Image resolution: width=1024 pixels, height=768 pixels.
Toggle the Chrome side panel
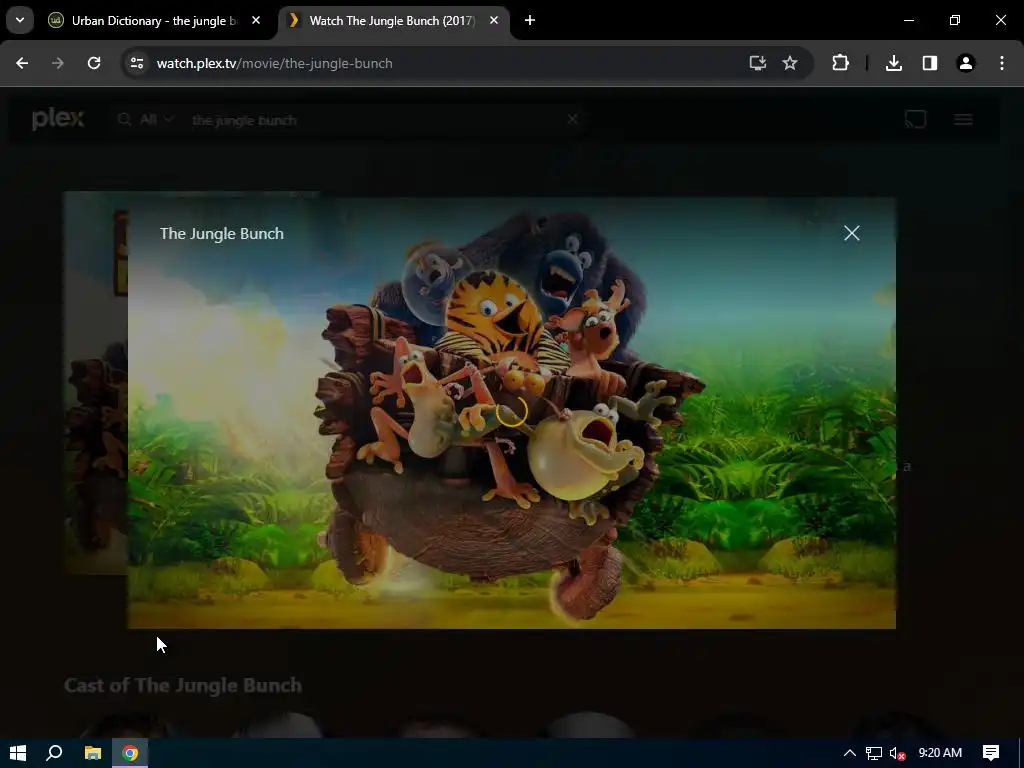[x=930, y=63]
